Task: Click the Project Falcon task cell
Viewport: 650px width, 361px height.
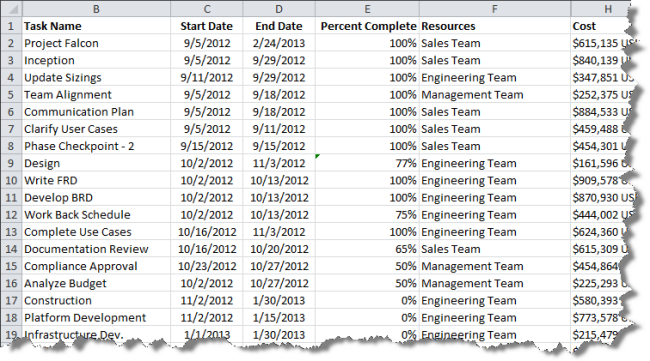Action: click(x=96, y=43)
